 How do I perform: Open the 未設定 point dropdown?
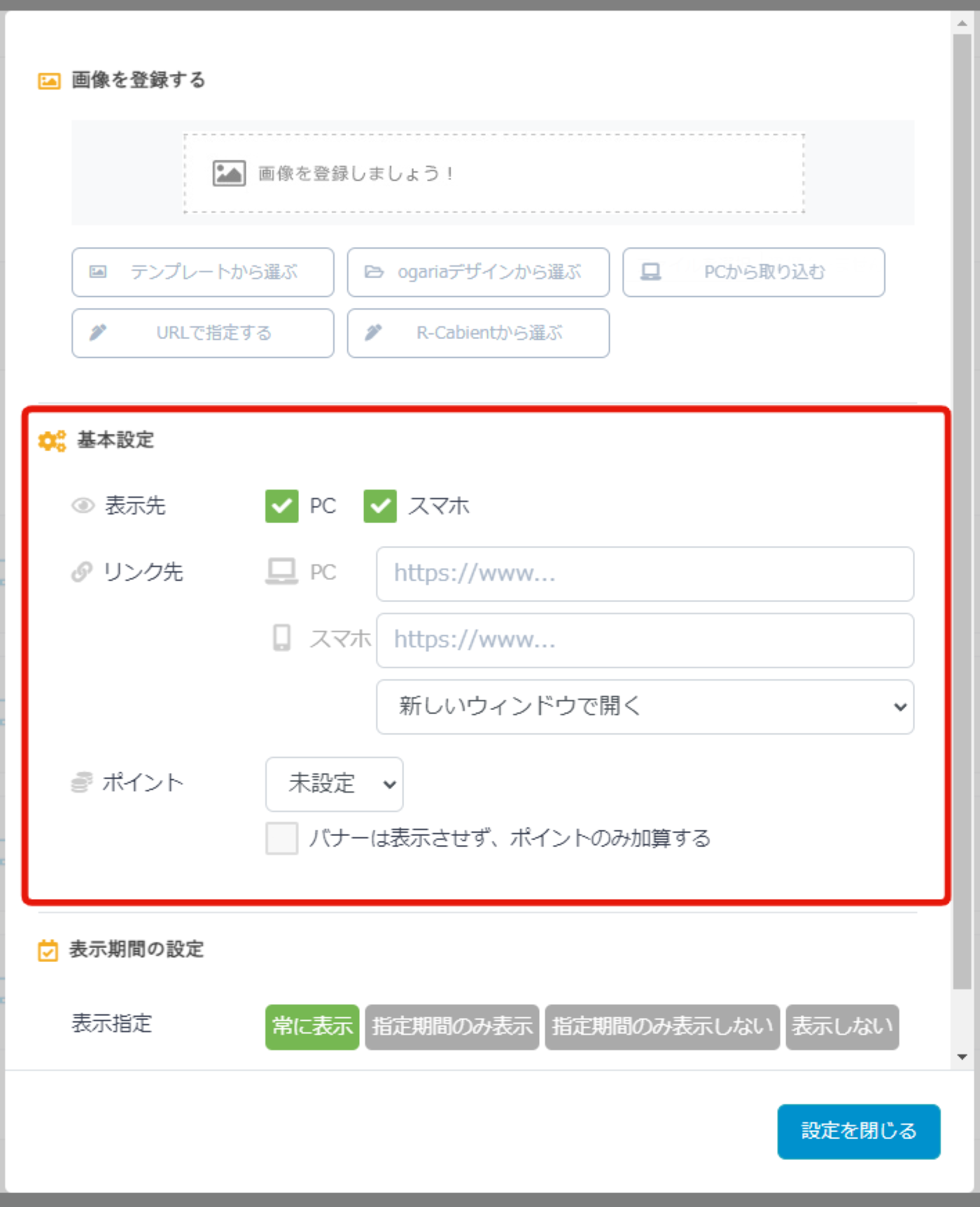point(335,784)
